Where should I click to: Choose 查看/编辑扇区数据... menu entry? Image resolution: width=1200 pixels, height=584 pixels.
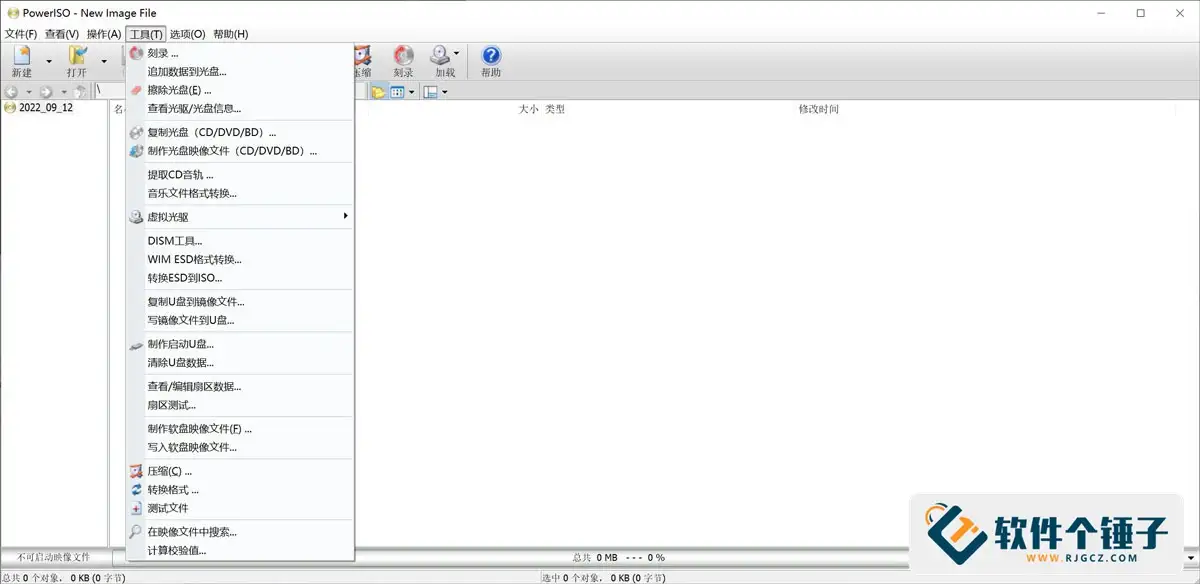coord(240,386)
